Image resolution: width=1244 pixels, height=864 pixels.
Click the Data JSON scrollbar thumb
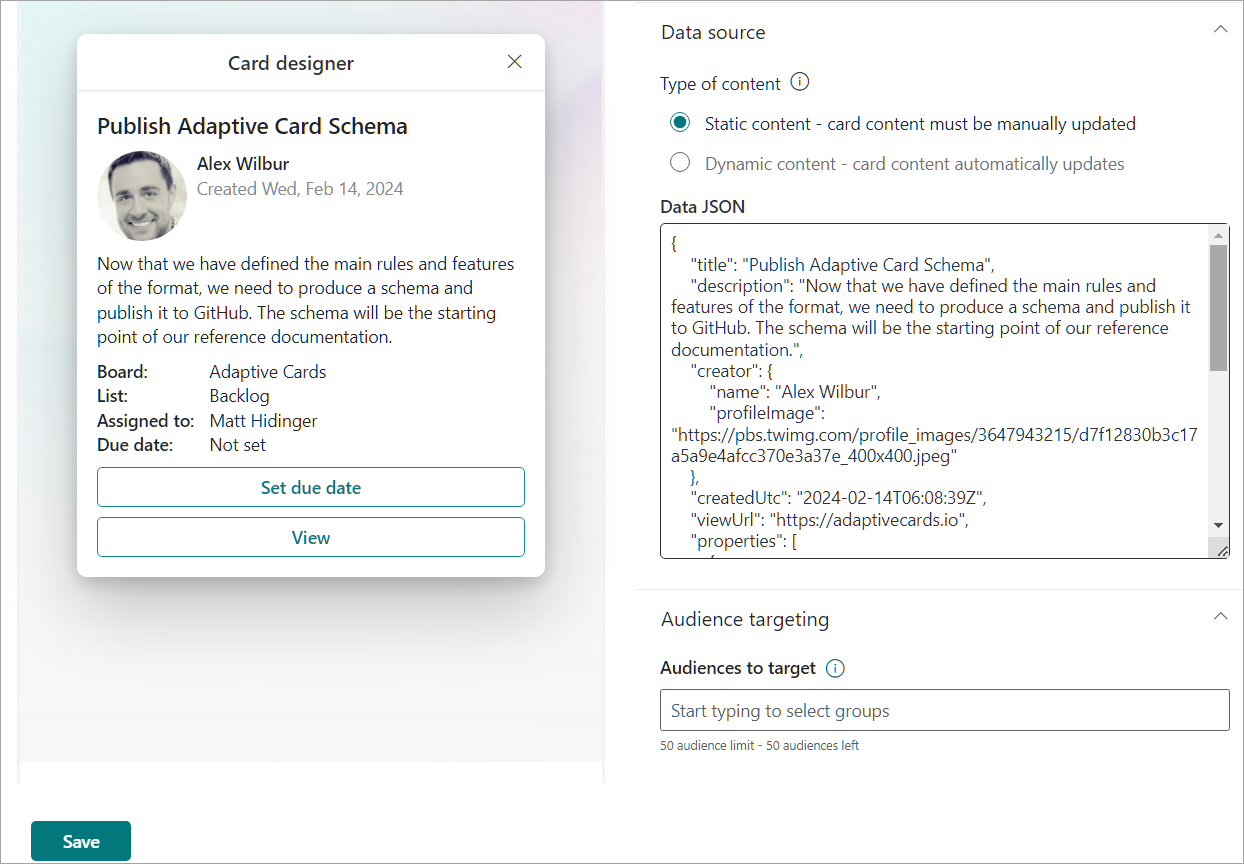1219,308
